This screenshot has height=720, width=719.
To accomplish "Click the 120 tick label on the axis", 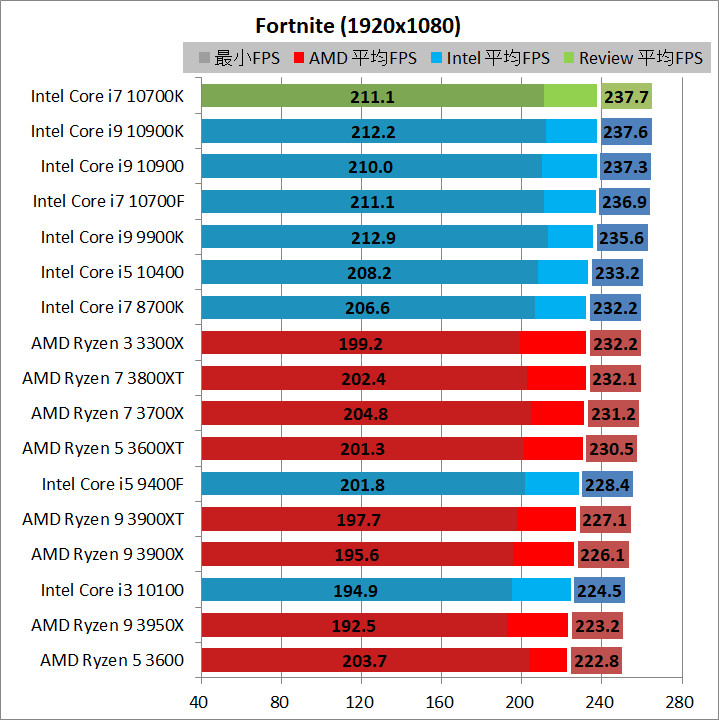I will coord(360,702).
